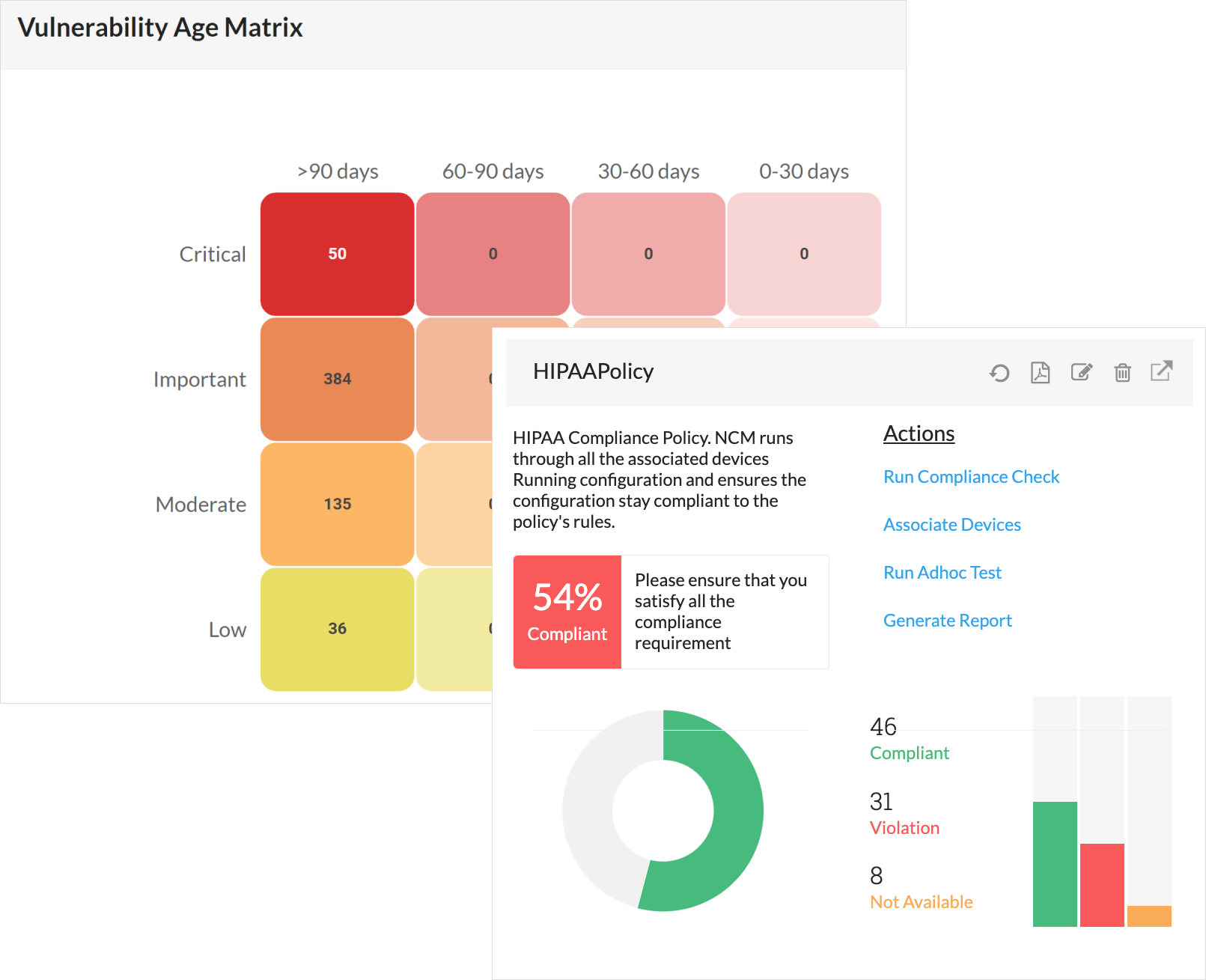The image size is (1206, 980).
Task: Open Important cell showing 384
Action: coord(338,379)
